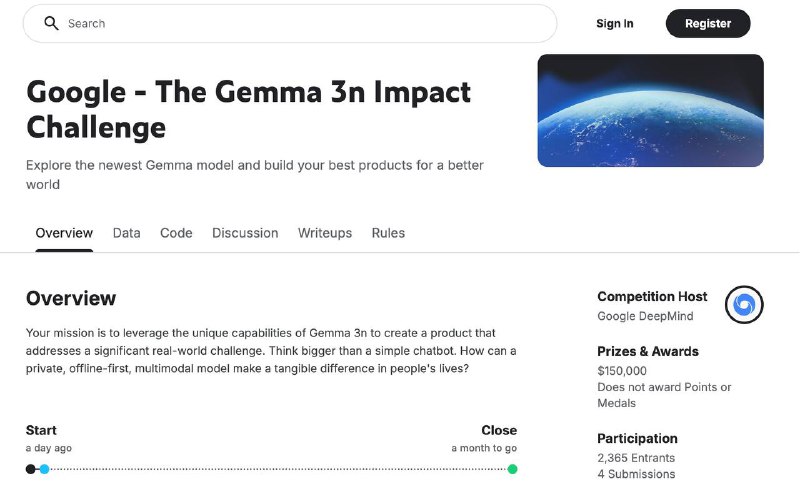Image resolution: width=800 pixels, height=499 pixels.
Task: Focus the Search input field
Action: (290, 23)
